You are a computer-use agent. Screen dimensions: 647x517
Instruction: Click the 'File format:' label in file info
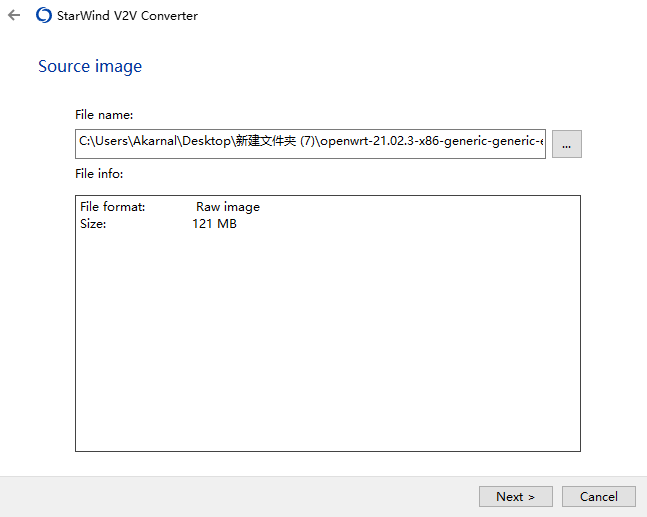113,207
